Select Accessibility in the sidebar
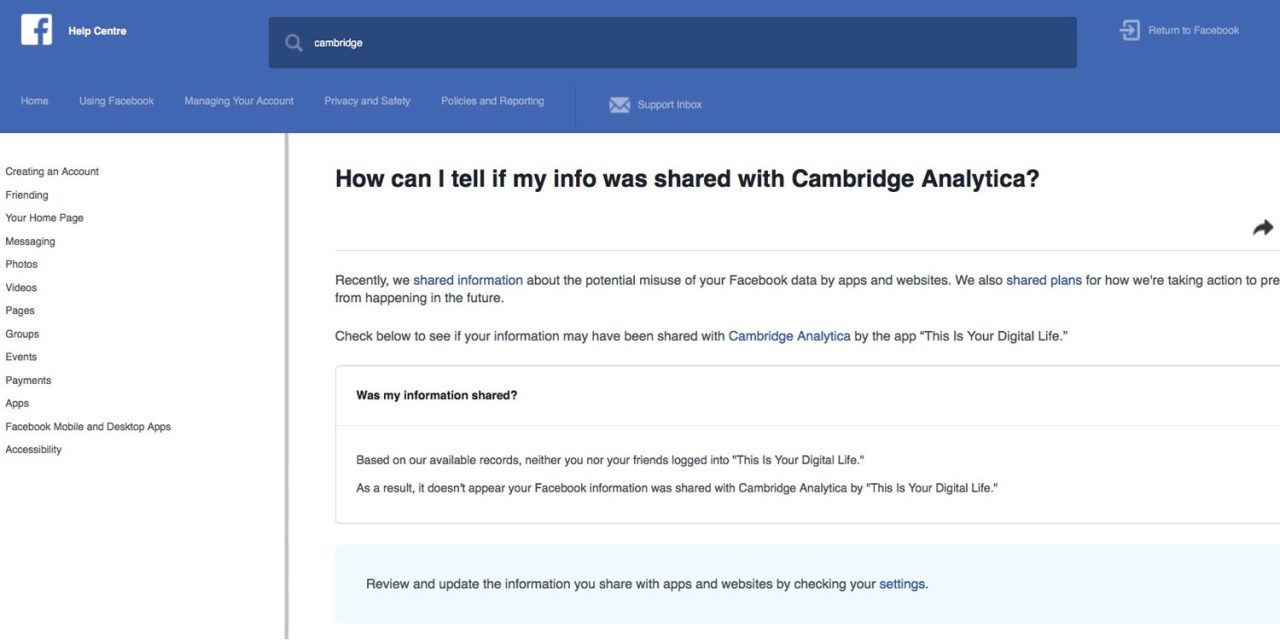 click(33, 450)
